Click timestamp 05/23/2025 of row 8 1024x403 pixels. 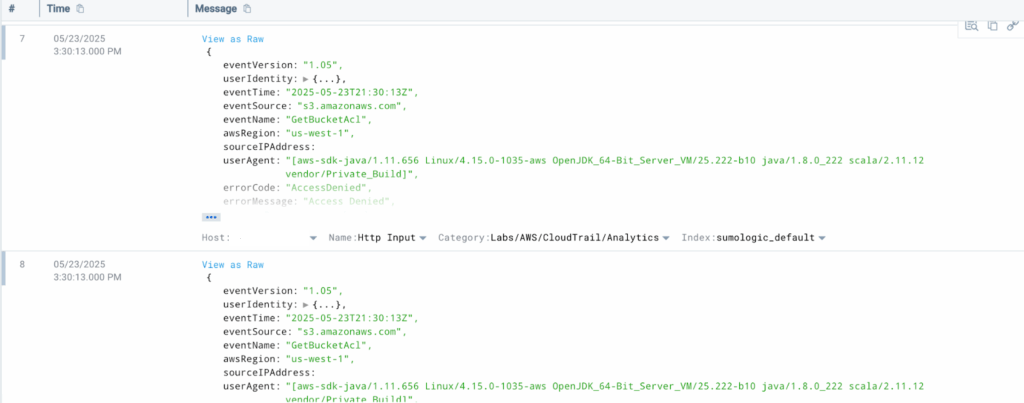[x=78, y=265]
